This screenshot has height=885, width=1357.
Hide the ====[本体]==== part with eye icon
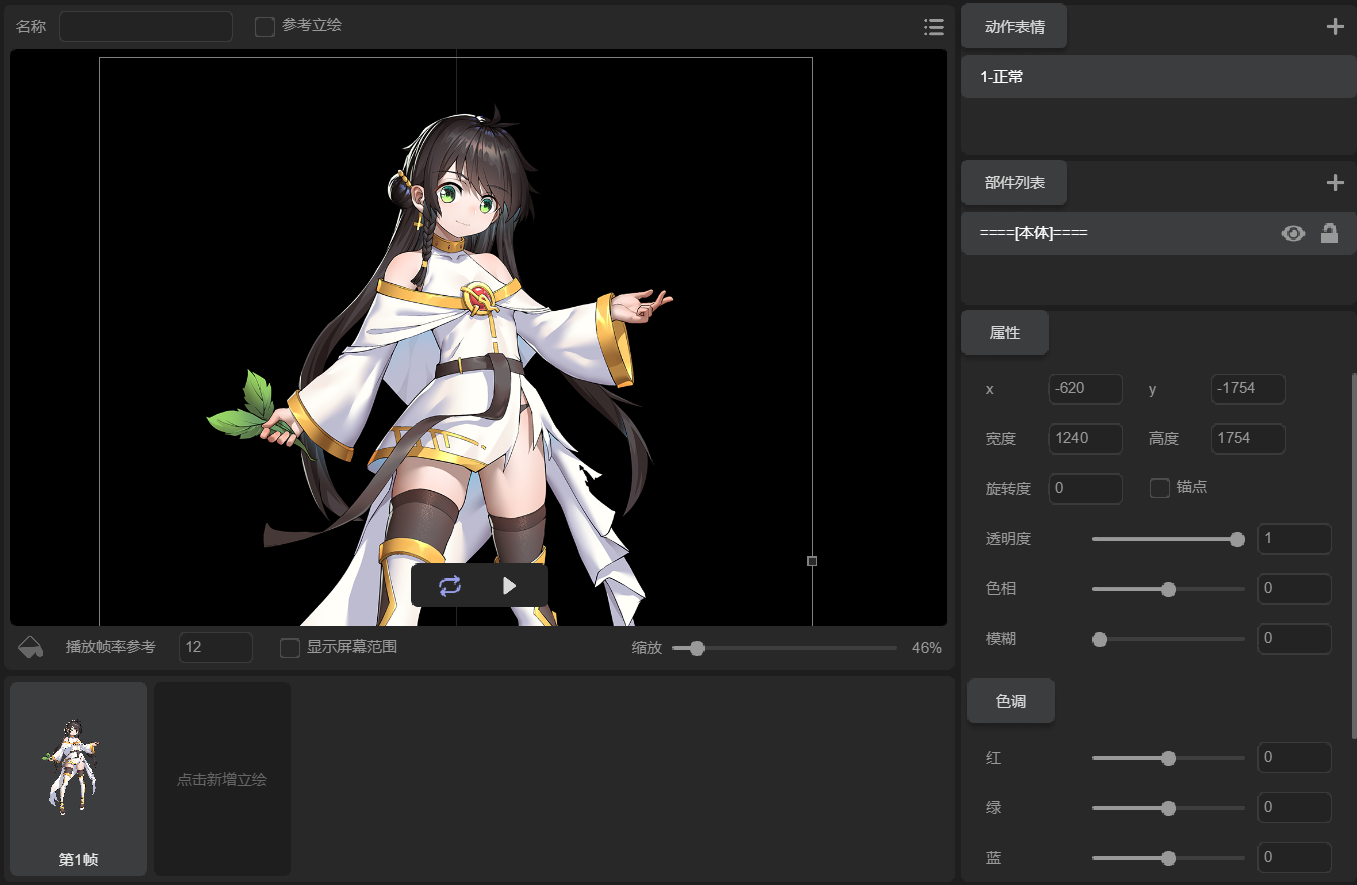point(1293,234)
